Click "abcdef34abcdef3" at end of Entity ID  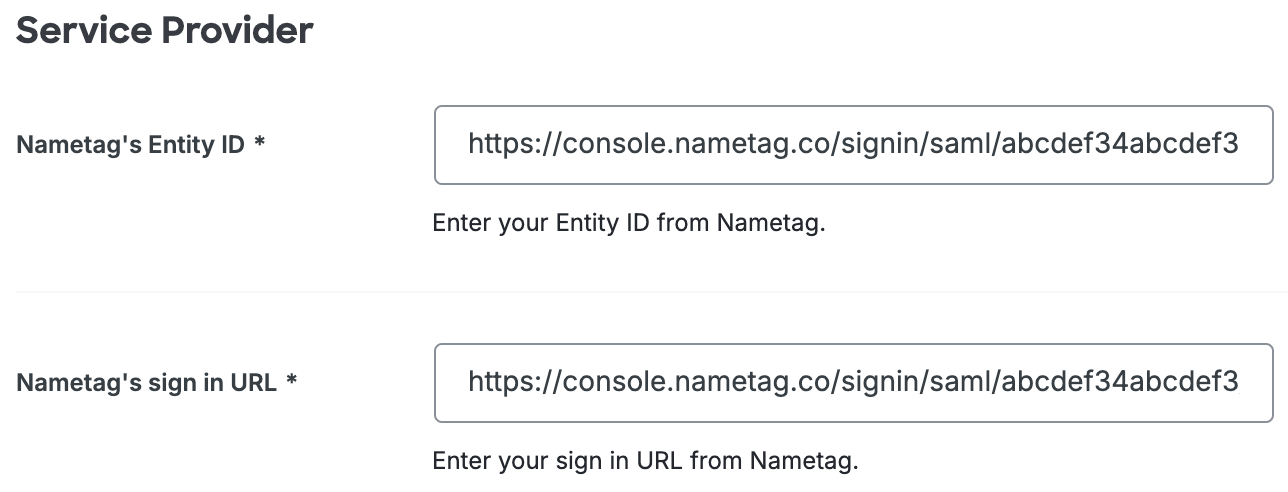click(x=1119, y=146)
